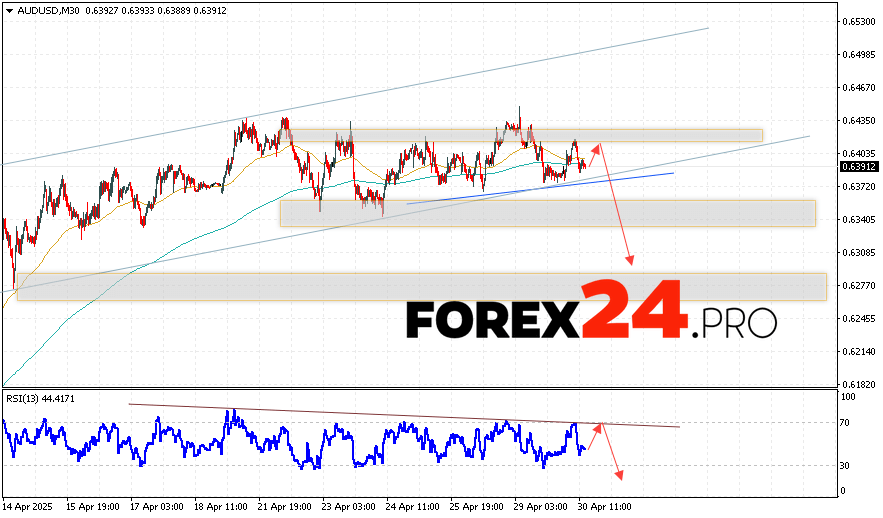Select the high price 0.63933 in header
This screenshot has width=883, height=518.
pos(138,11)
